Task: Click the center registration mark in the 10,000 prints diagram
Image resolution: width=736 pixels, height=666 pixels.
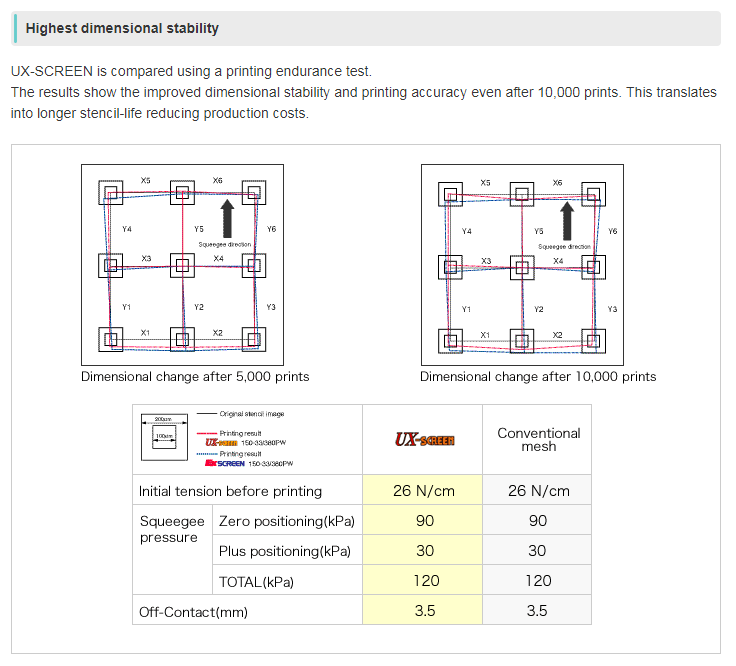Action: coord(522,266)
